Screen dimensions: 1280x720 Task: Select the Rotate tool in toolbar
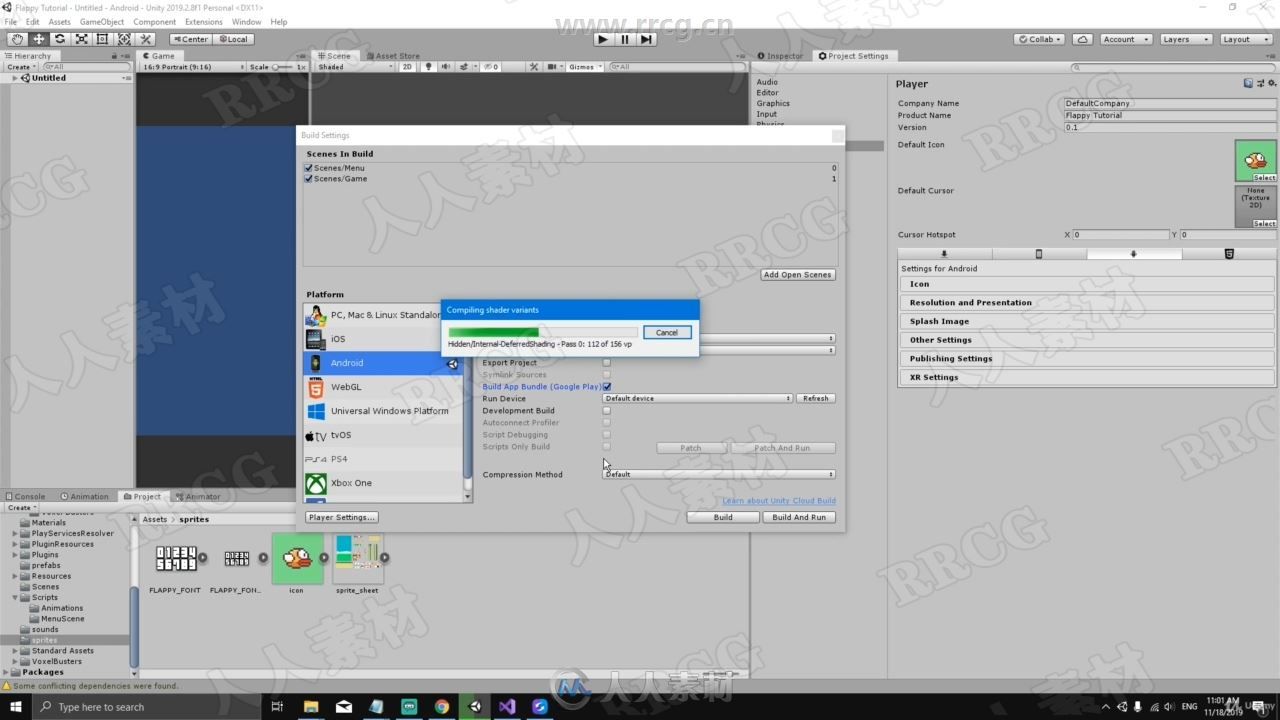click(x=60, y=39)
